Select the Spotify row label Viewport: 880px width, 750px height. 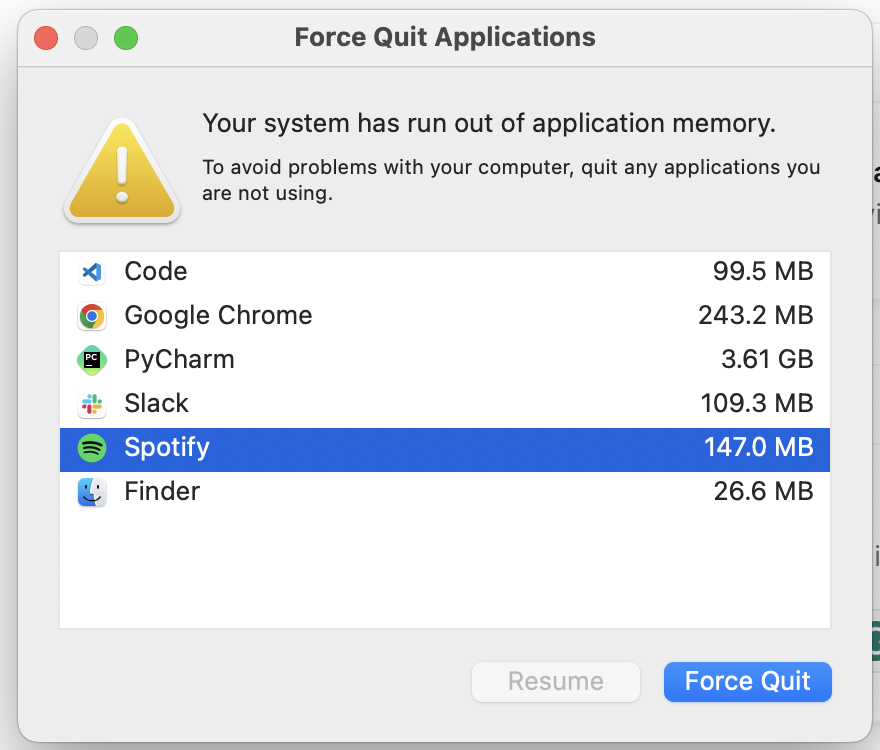(167, 448)
